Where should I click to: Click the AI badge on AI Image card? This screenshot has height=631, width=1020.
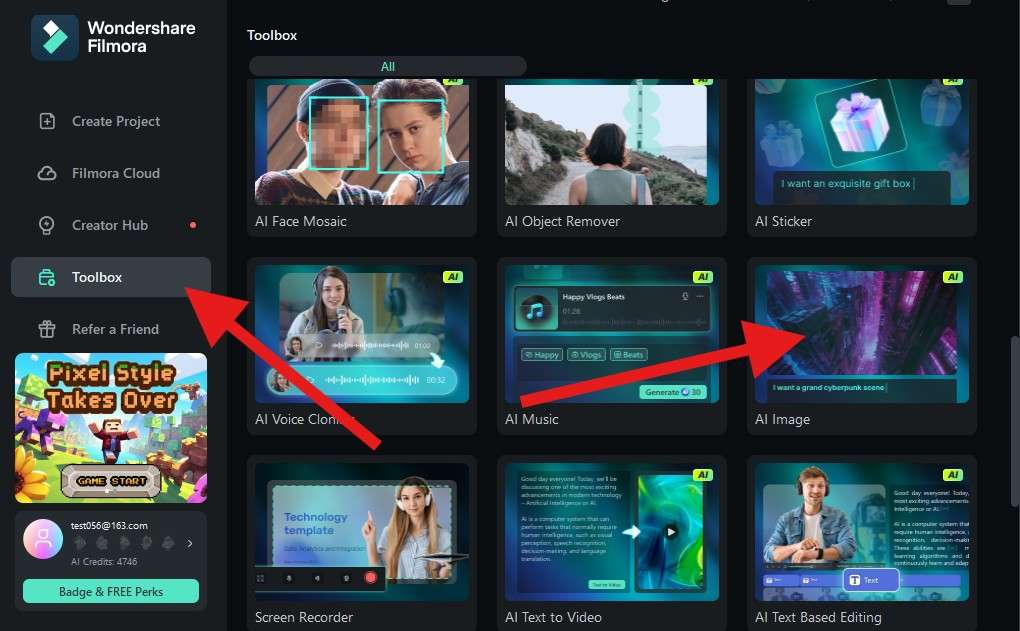pos(952,276)
